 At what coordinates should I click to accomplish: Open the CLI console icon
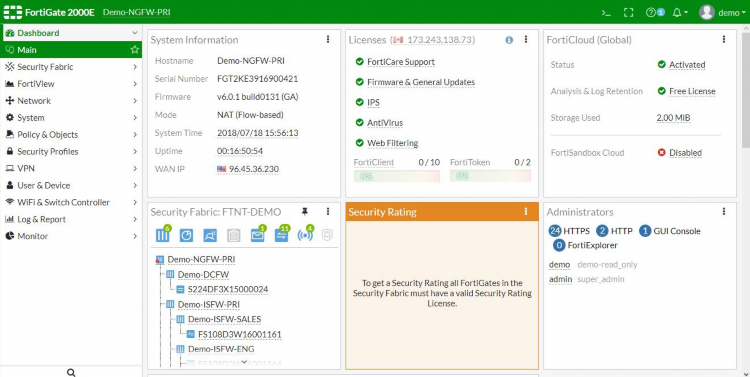(606, 13)
